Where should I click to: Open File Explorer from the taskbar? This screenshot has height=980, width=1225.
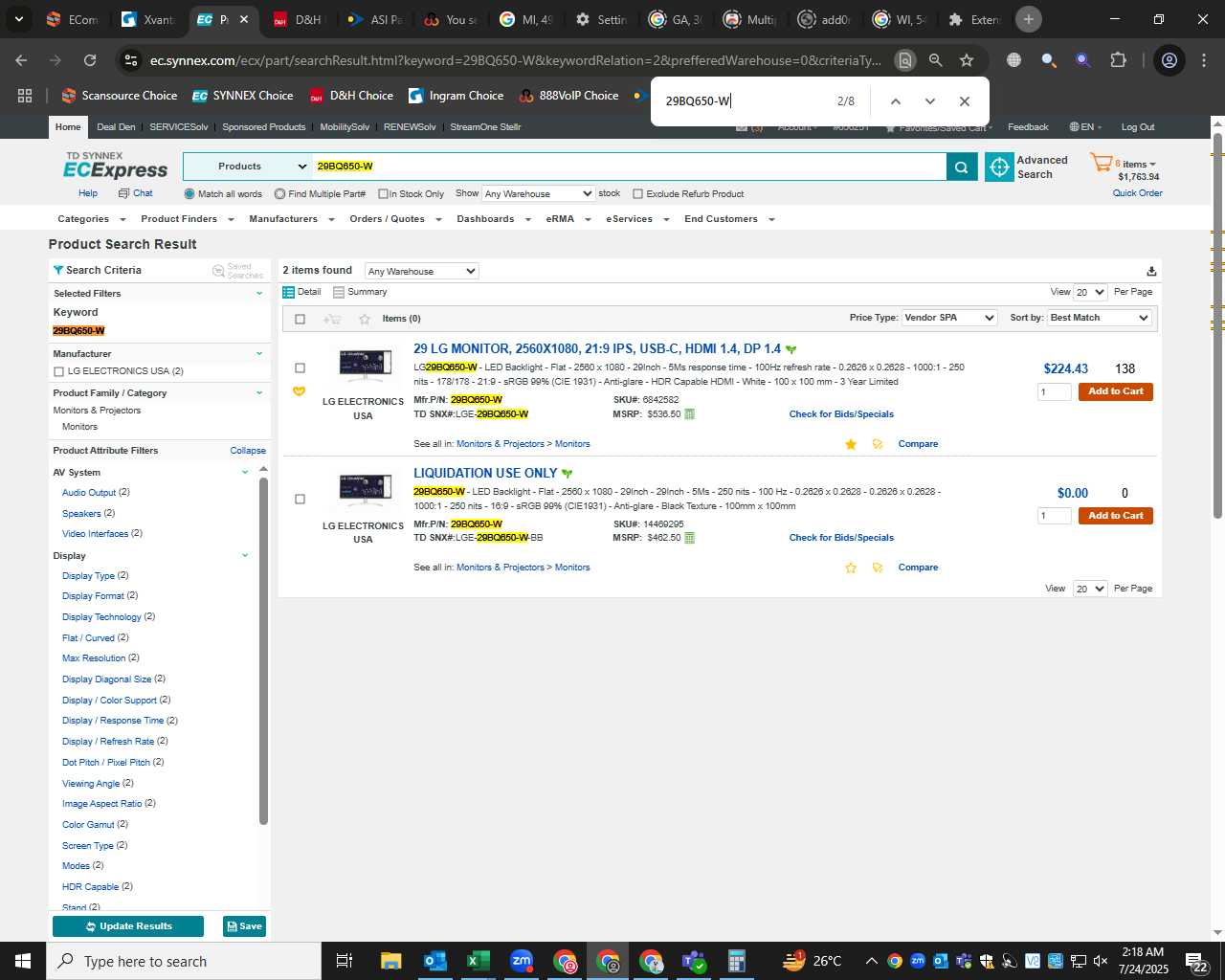(390, 961)
